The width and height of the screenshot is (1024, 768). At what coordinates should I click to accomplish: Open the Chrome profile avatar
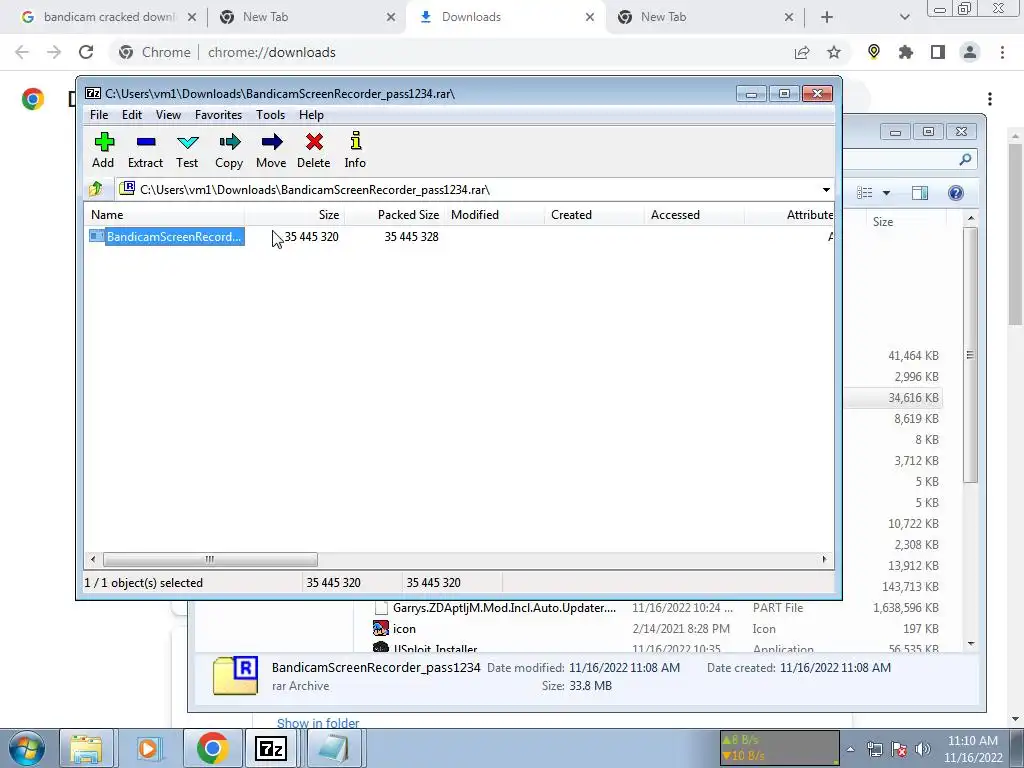coord(970,52)
